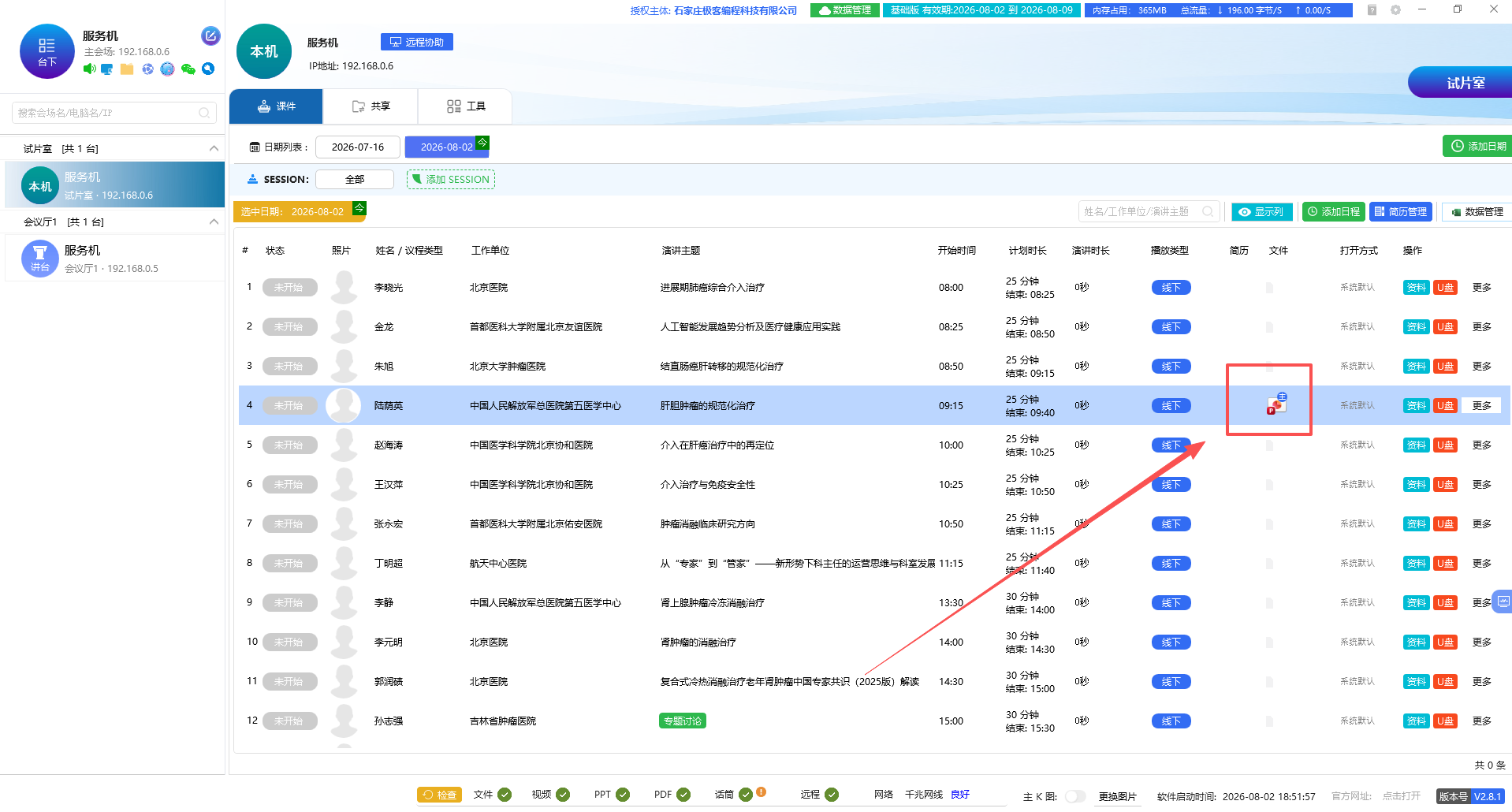Open 更多 menu for 李晓光 row
This screenshot has width=1512, height=812.
click(1482, 288)
